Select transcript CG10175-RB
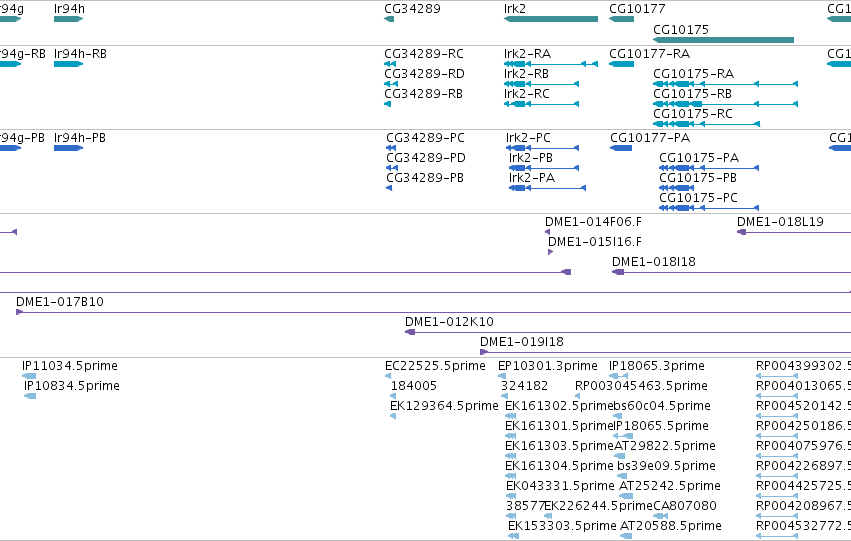Viewport: 851px width, 541px height. click(725, 104)
